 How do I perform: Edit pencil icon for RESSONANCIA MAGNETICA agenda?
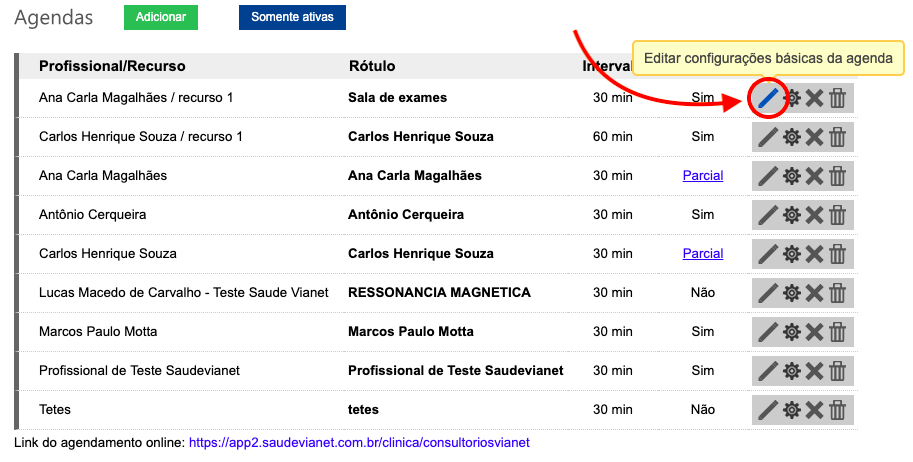(767, 293)
